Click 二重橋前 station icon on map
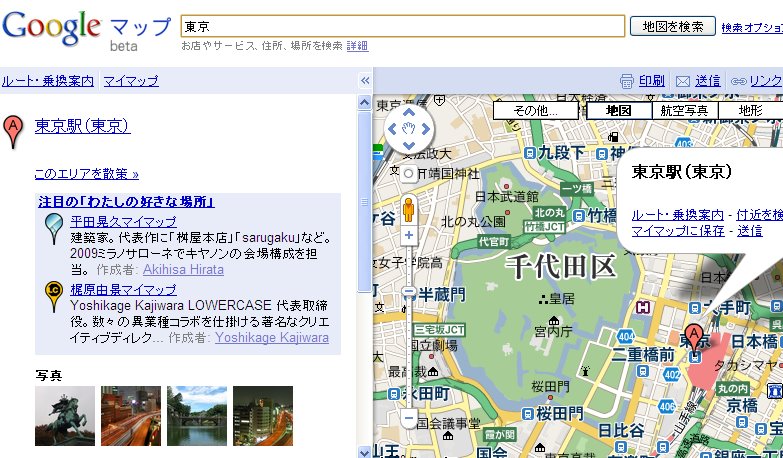 tap(643, 371)
